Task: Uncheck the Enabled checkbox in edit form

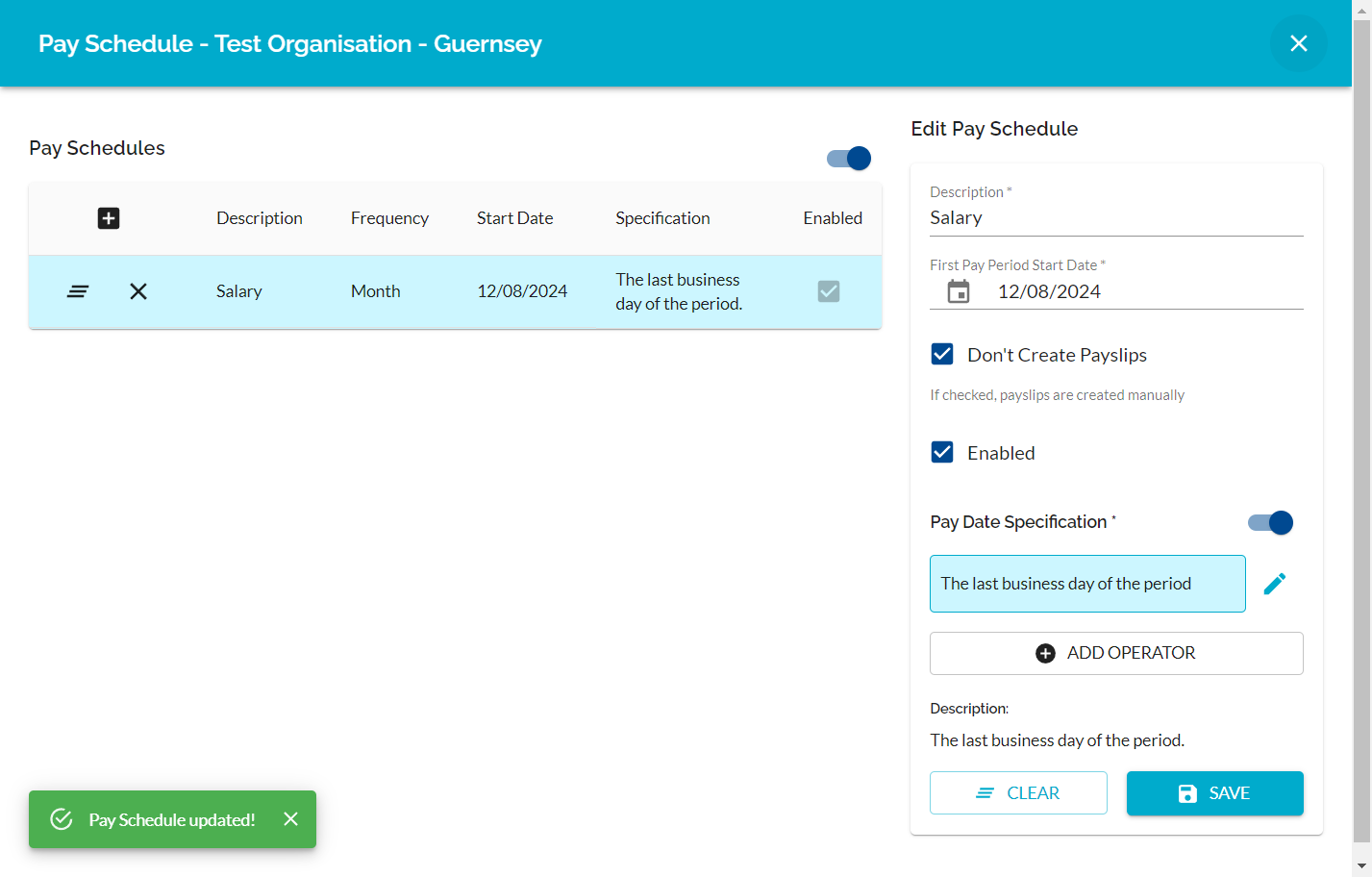Action: click(x=942, y=453)
